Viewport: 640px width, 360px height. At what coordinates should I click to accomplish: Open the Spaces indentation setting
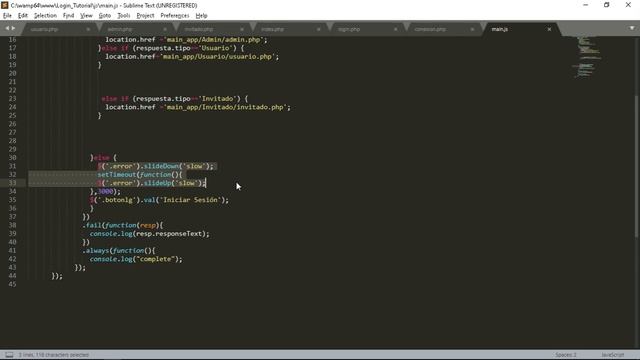(566, 355)
